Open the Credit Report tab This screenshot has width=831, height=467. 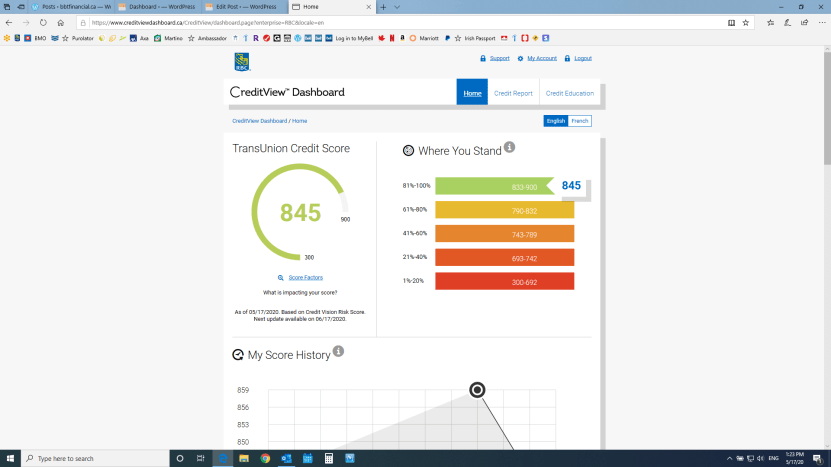pyautogui.click(x=513, y=93)
